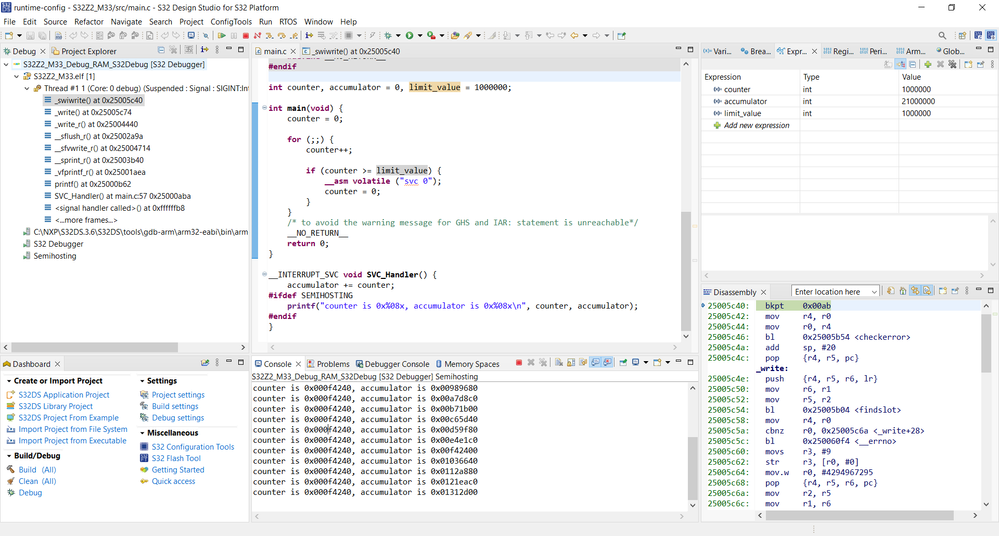Click the red Terminate toolbar icon
This screenshot has height=536, width=999.
pos(245,36)
